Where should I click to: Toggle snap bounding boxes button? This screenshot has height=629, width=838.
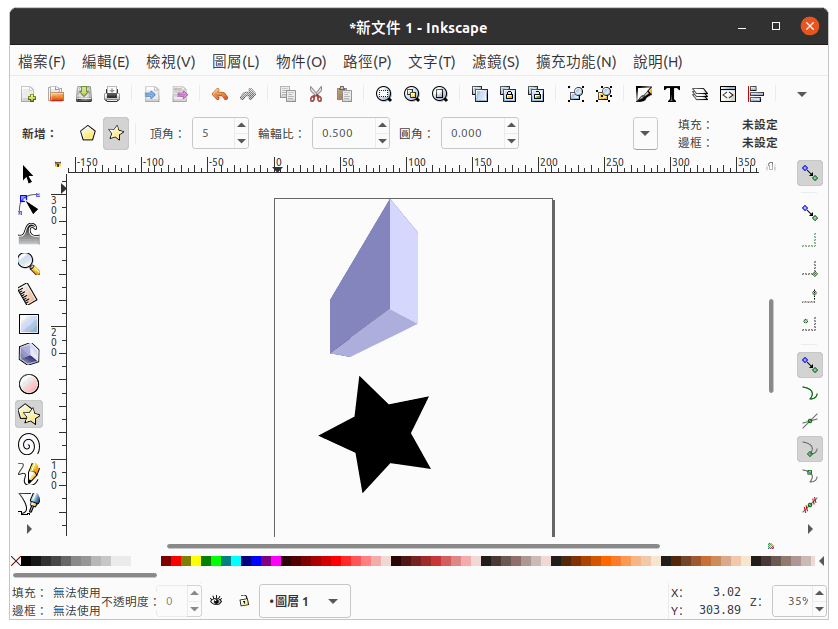(810, 213)
